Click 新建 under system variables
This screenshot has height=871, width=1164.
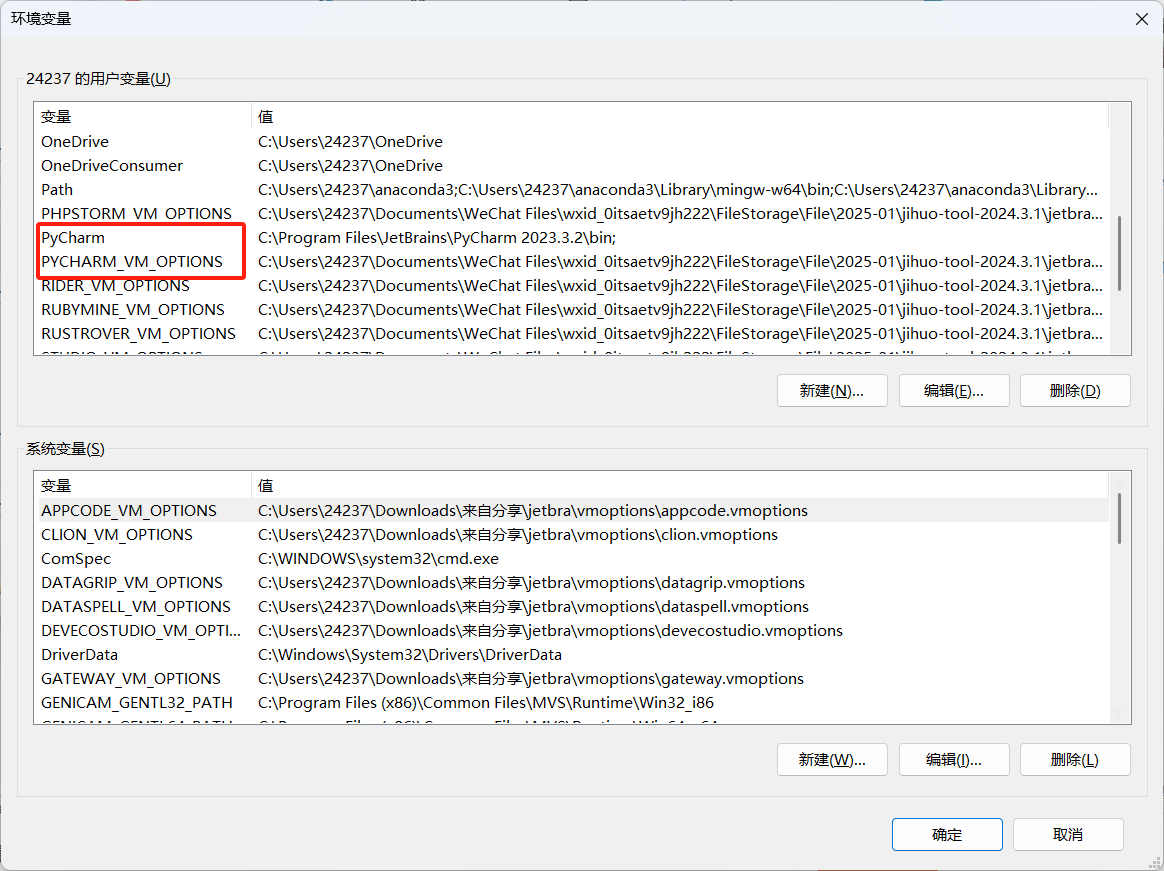point(832,759)
